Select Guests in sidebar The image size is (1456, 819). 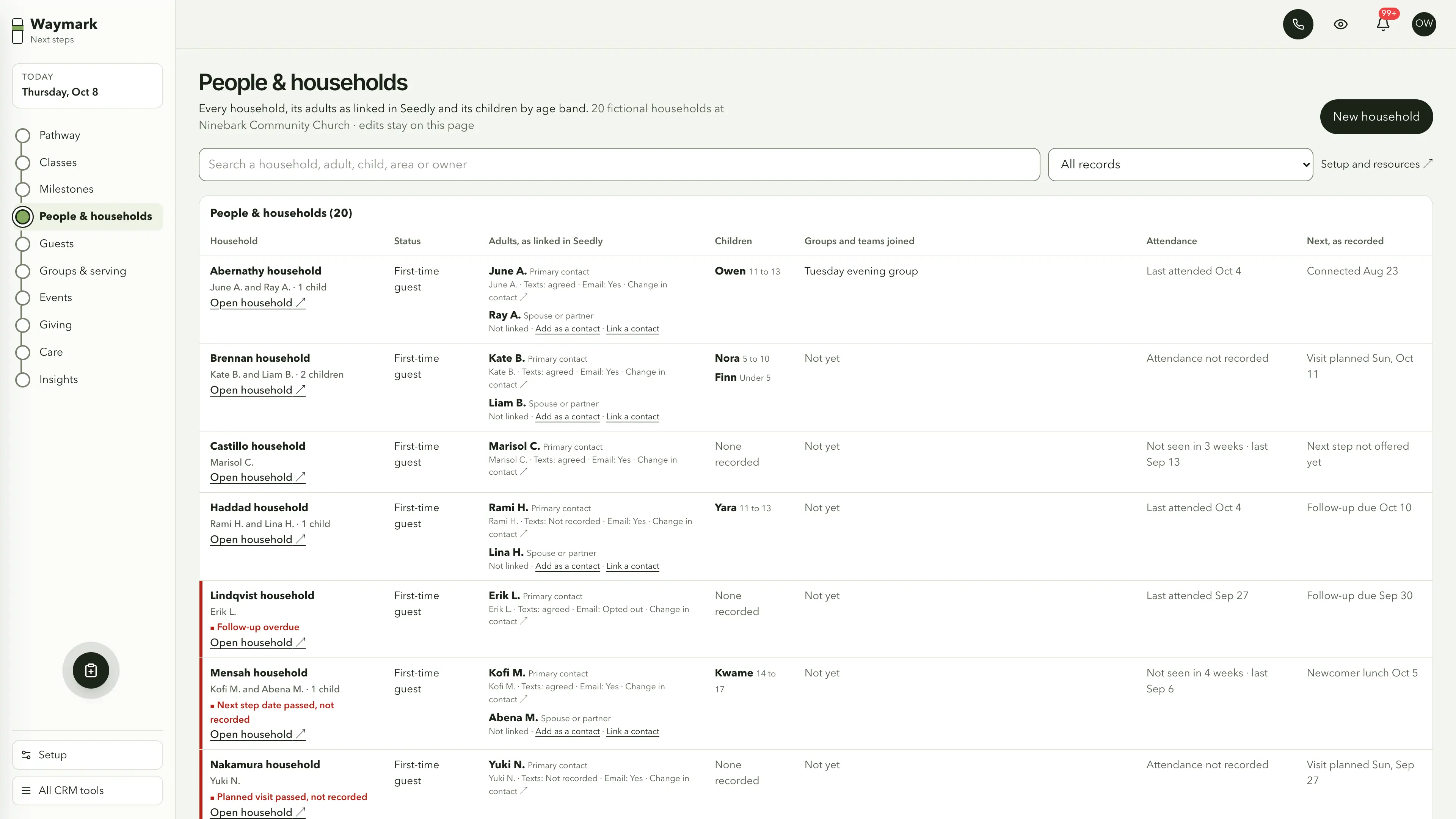56,243
